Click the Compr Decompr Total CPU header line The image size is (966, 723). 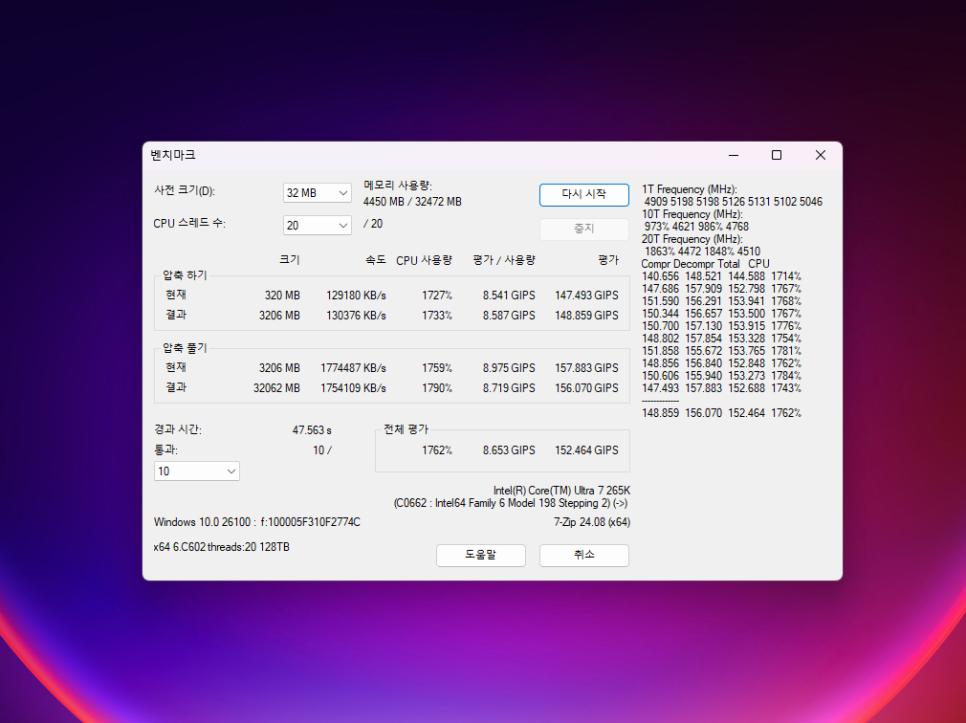pyautogui.click(x=705, y=264)
